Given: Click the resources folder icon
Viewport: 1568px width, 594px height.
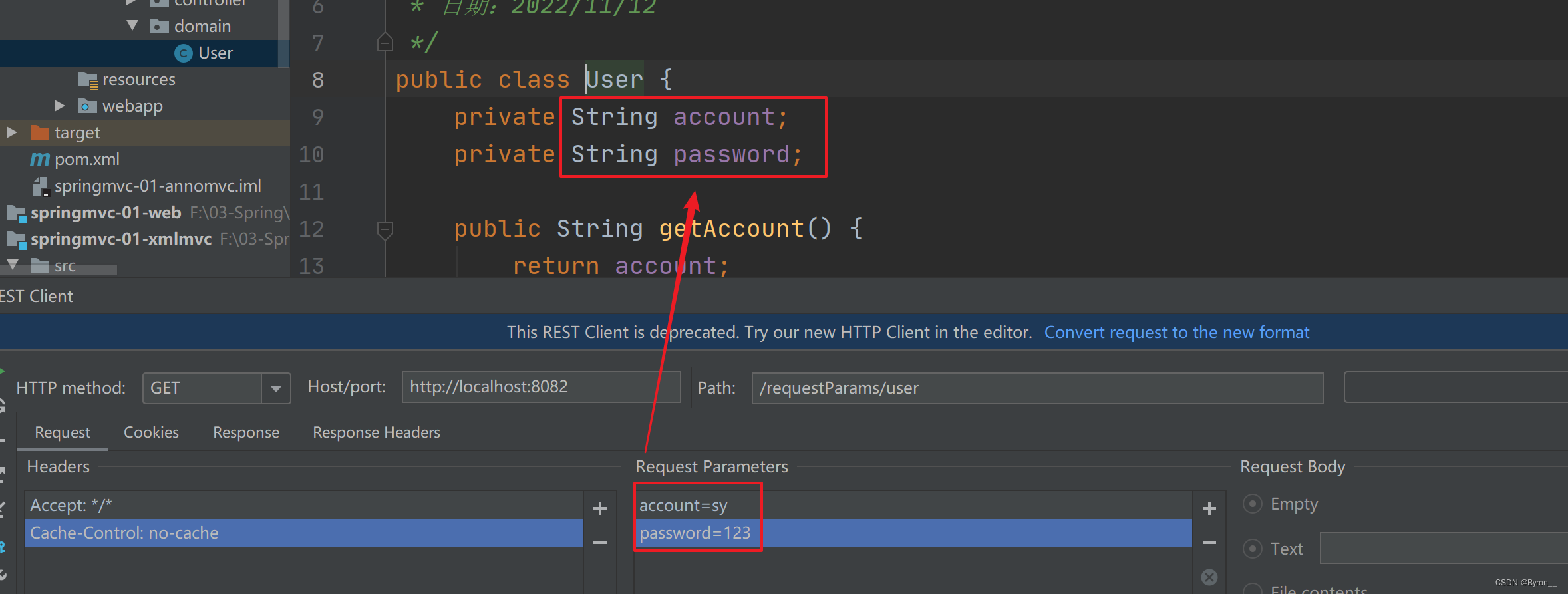Looking at the screenshot, I should tap(88, 80).
